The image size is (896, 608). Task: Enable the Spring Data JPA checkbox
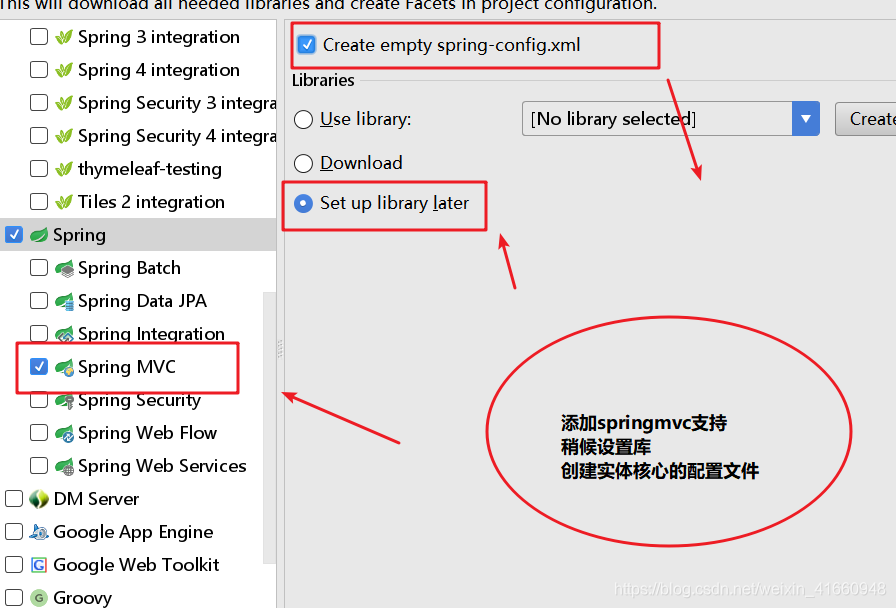click(x=39, y=301)
